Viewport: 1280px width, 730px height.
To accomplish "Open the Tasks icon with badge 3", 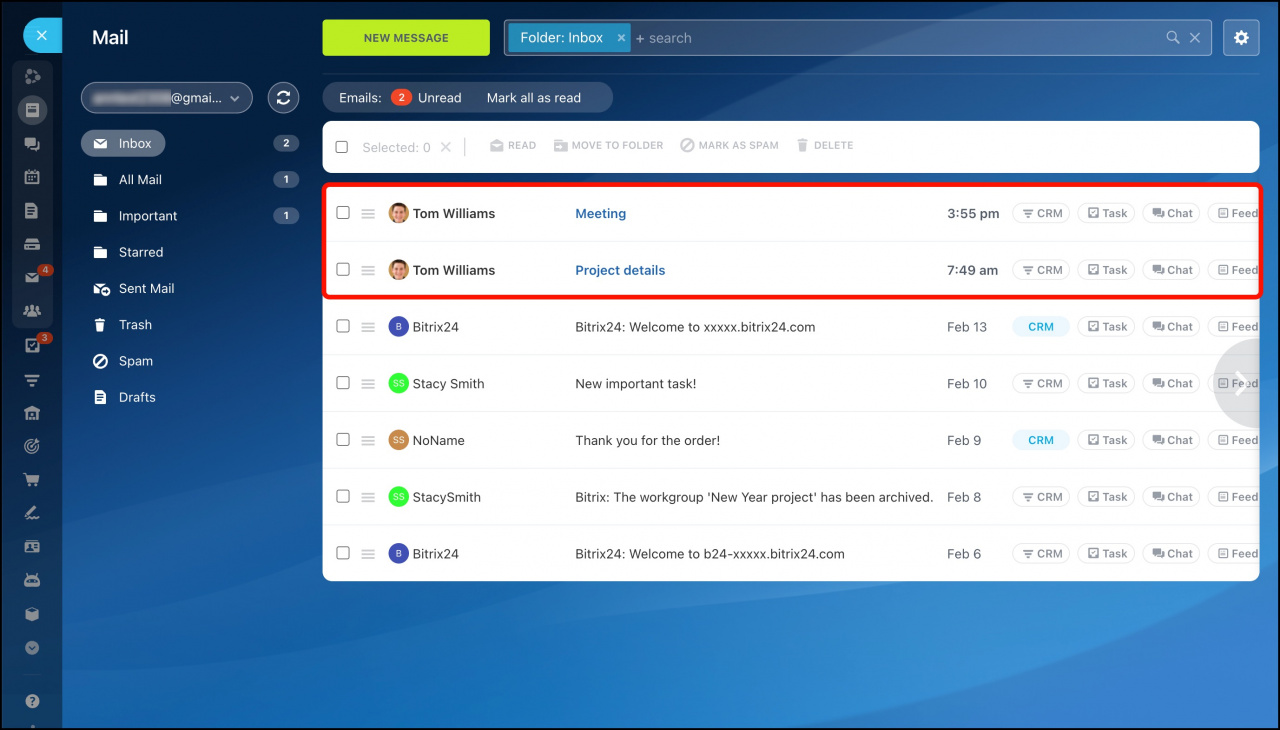I will pyautogui.click(x=32, y=346).
